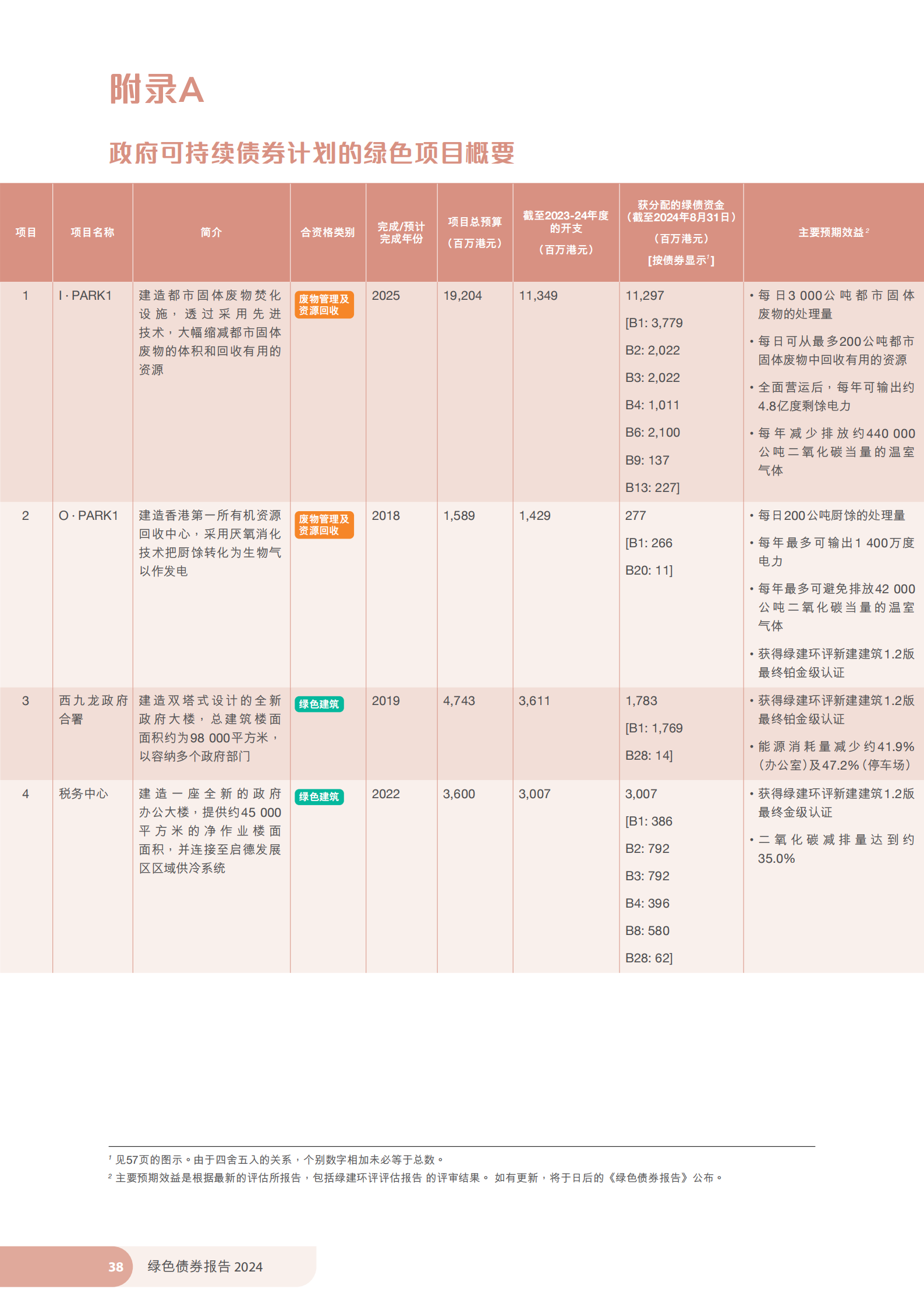The height and width of the screenshot is (1307, 924).
Task: Click the 项目名称 column header
Action: (x=93, y=232)
